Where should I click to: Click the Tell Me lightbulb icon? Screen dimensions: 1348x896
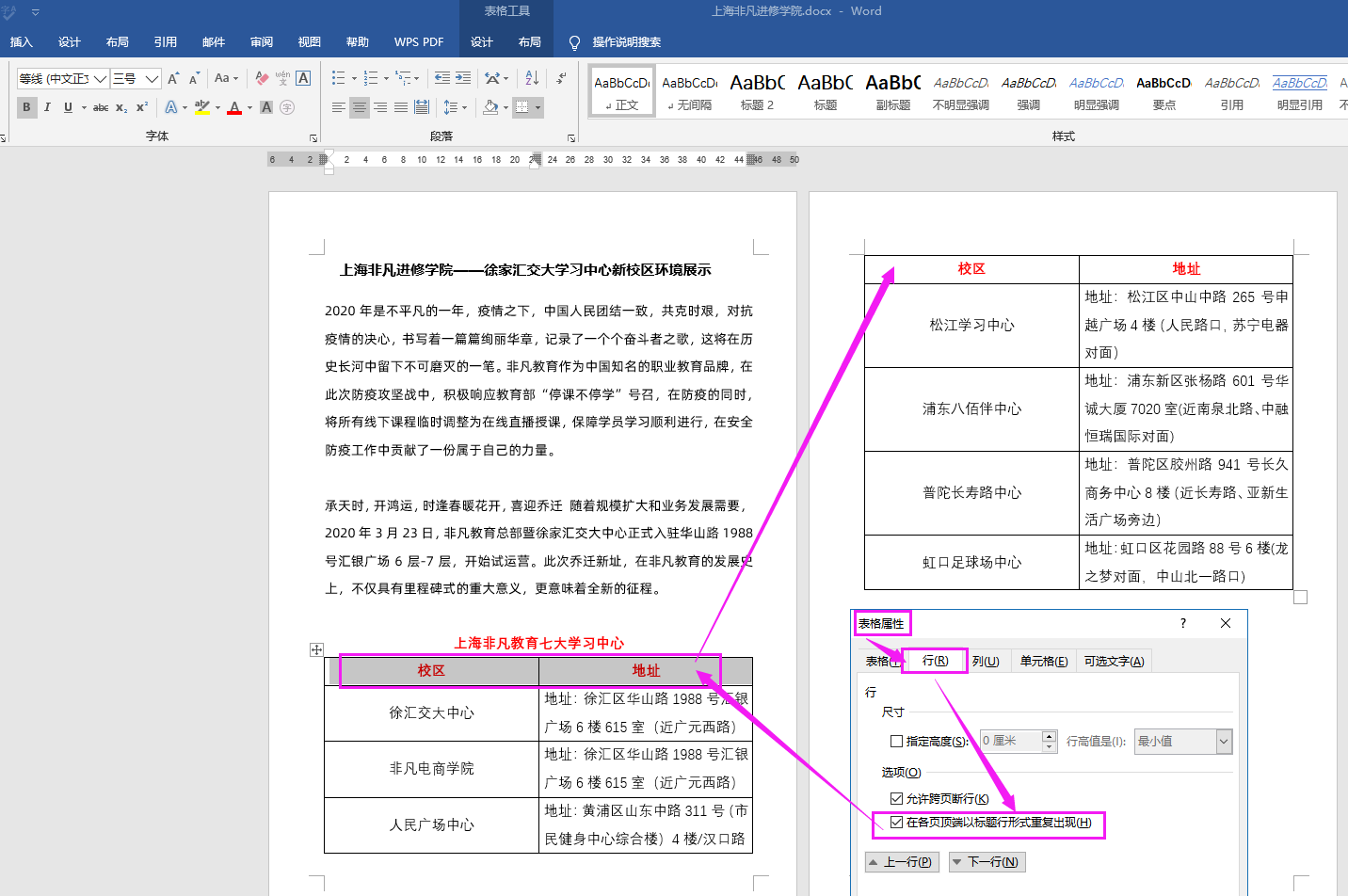[x=574, y=42]
